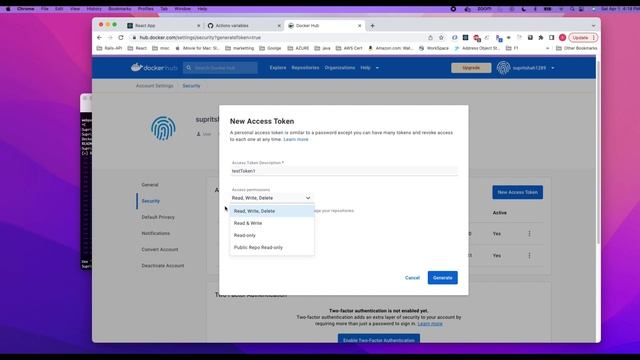Screen dimensions: 640x360
Task: Expand the bookmarks overflow chevron
Action: coord(547,48)
